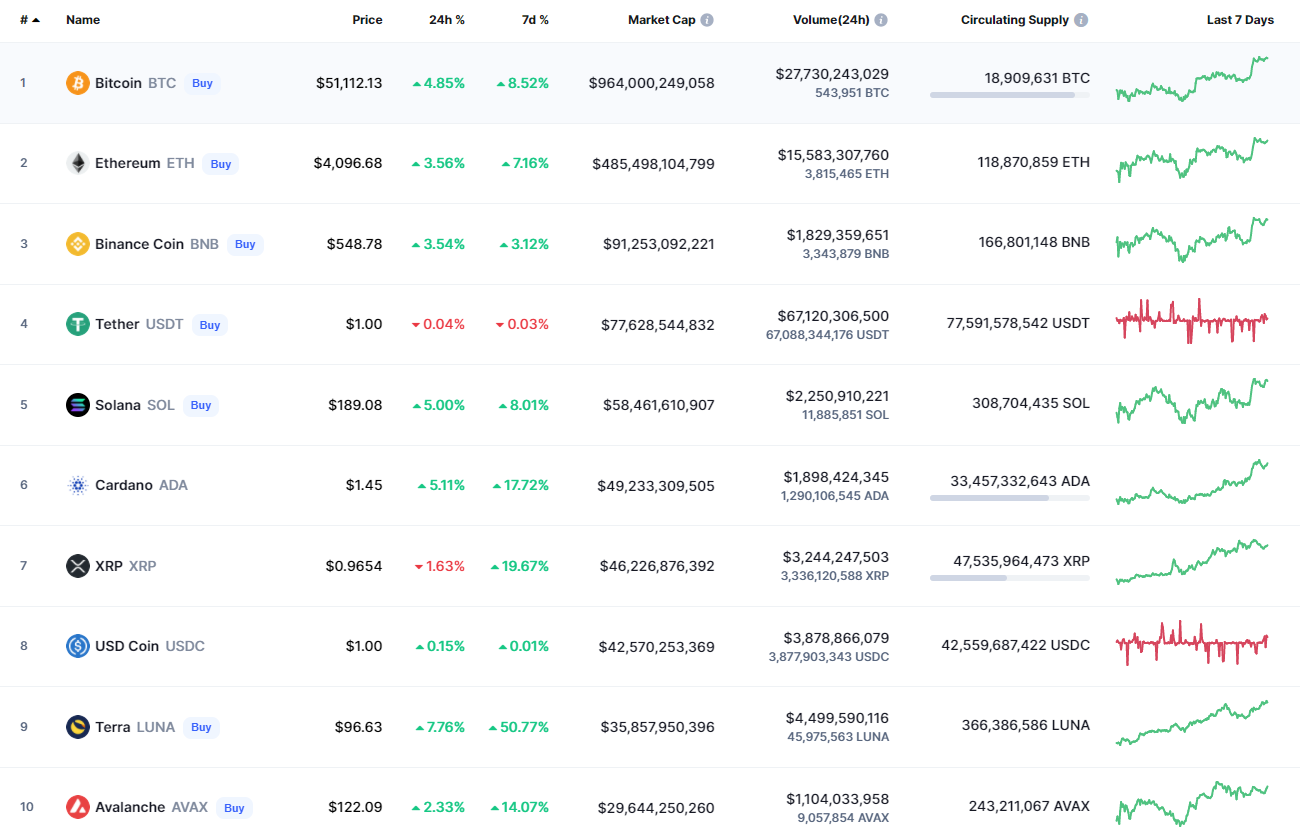Screen dimensions: 1300x835
Task: Click the XRP logo icon
Action: tap(77, 566)
